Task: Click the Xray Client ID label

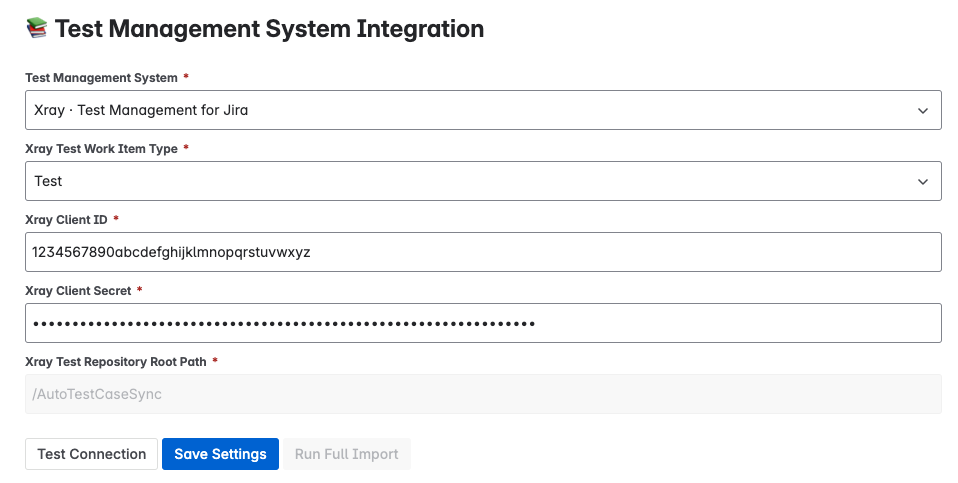Action: pyautogui.click(x=66, y=219)
